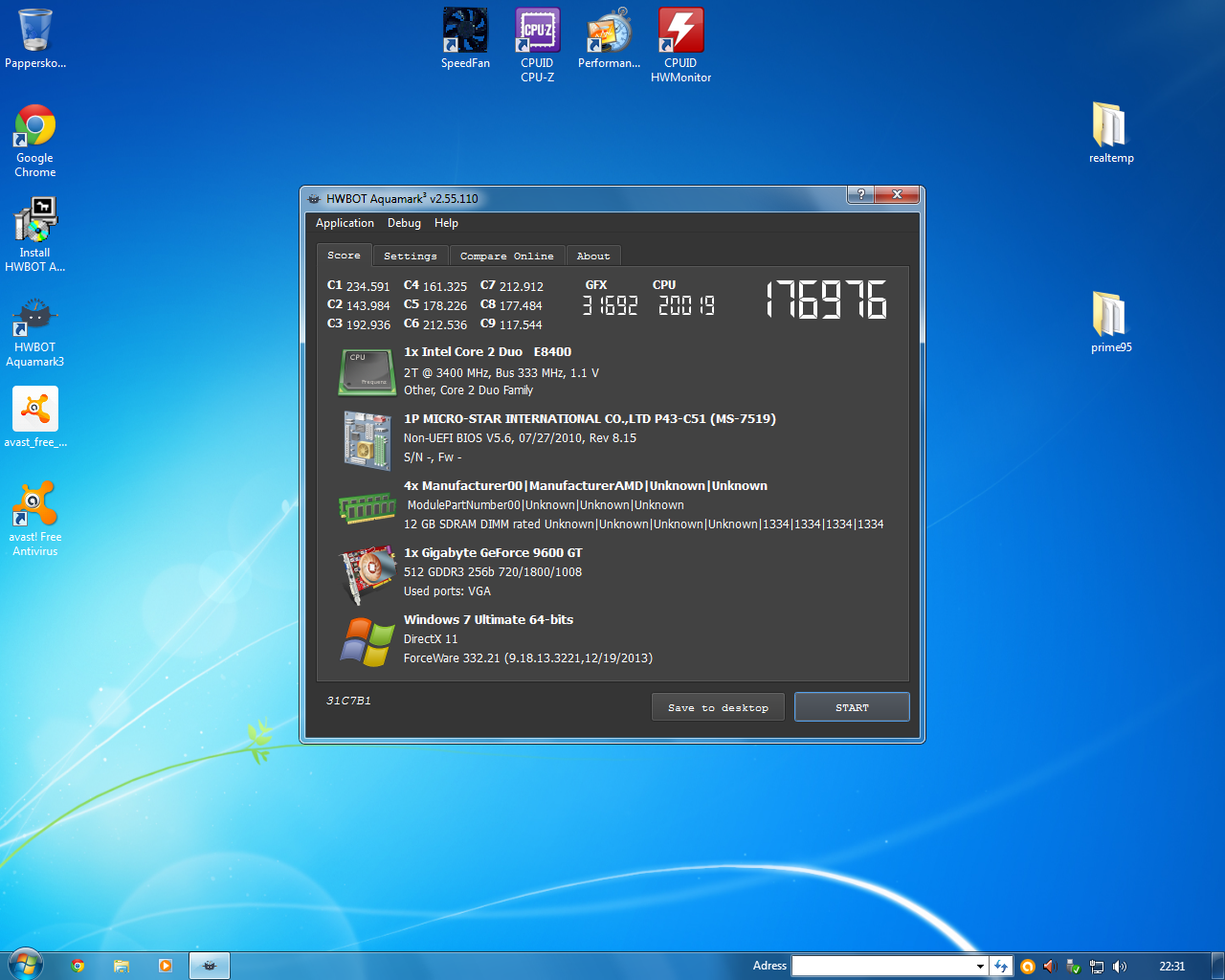Click the total score 176976

[x=826, y=300]
